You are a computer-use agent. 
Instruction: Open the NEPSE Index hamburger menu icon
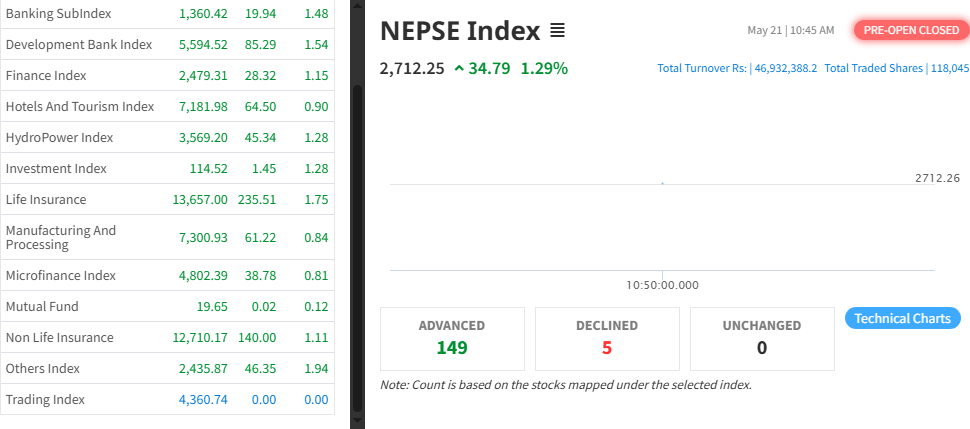tap(558, 31)
